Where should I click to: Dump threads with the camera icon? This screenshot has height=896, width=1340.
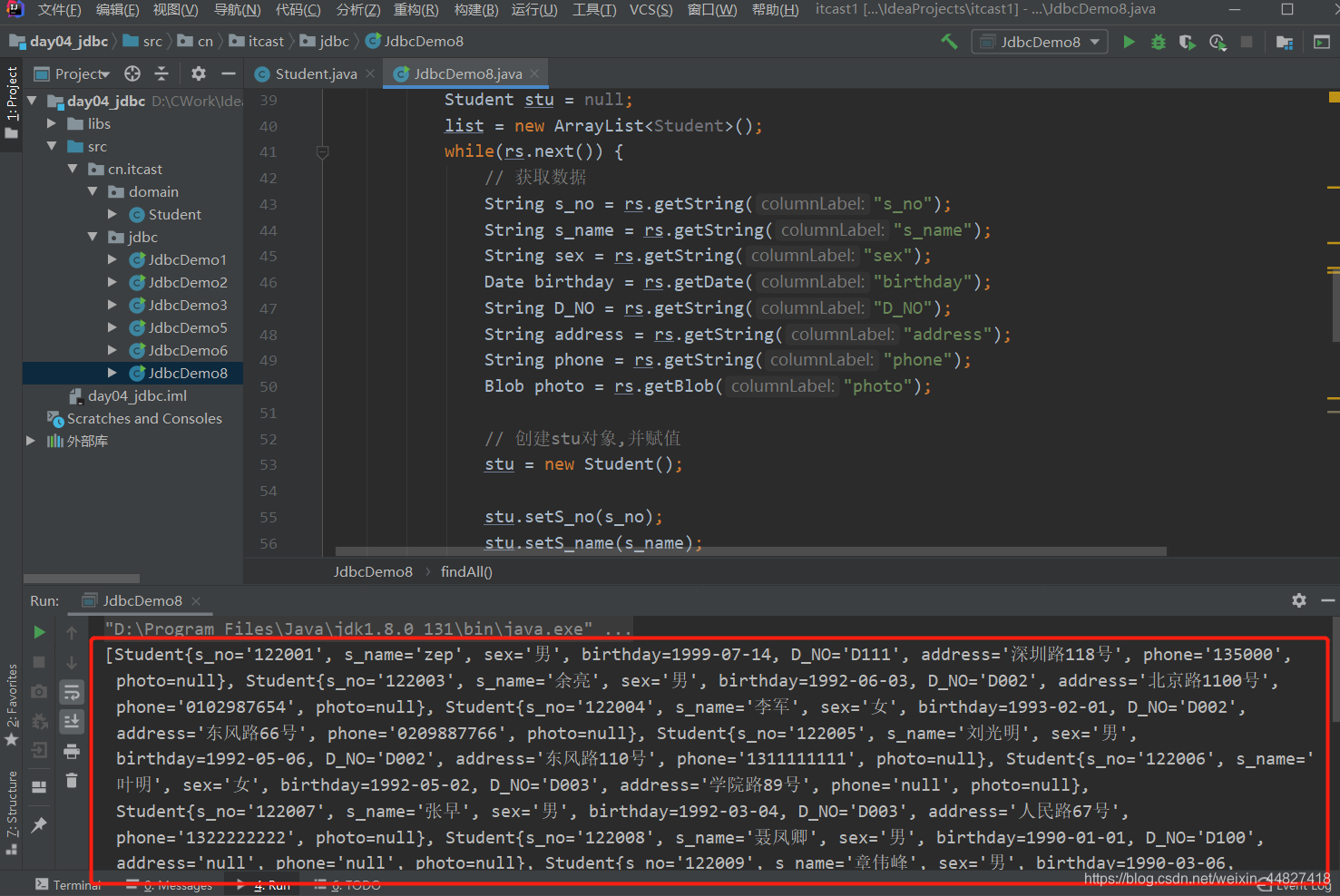coord(39,691)
